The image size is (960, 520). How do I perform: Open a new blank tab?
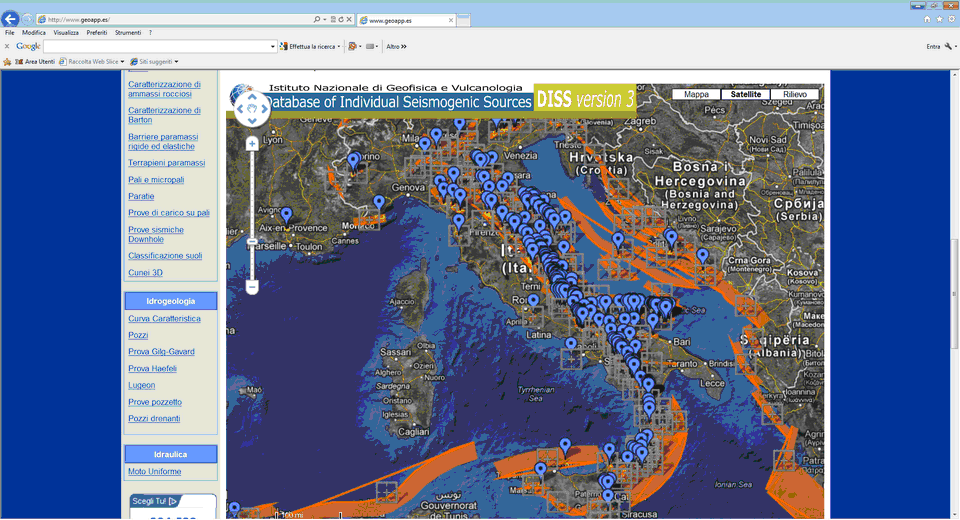464,20
